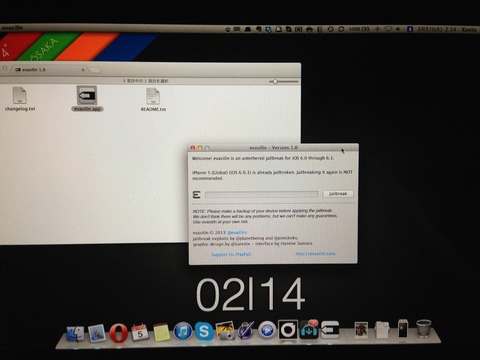Viewport: 480px width, 360px height.
Task: Click the evasi0n icon in the Dock
Action: [x=330, y=329]
